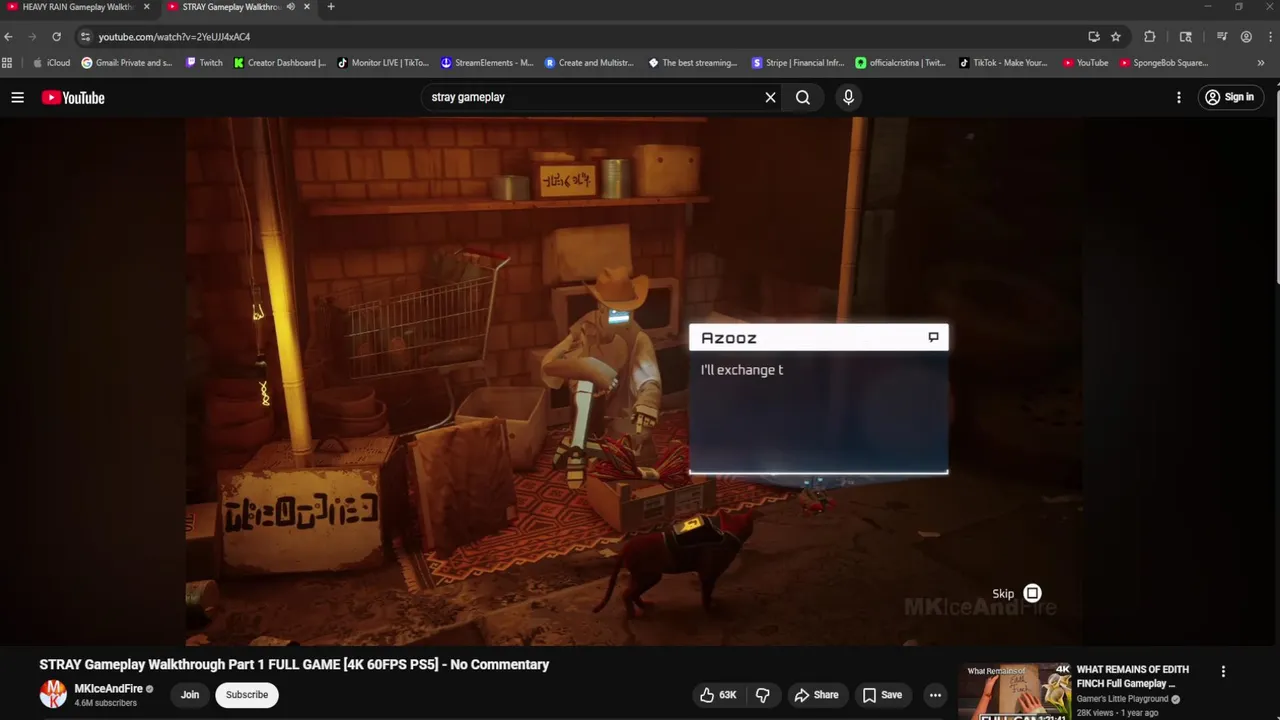The height and width of the screenshot is (720, 1280).
Task: Select the STRAY Gameplay Walkthrough video title
Action: [294, 664]
